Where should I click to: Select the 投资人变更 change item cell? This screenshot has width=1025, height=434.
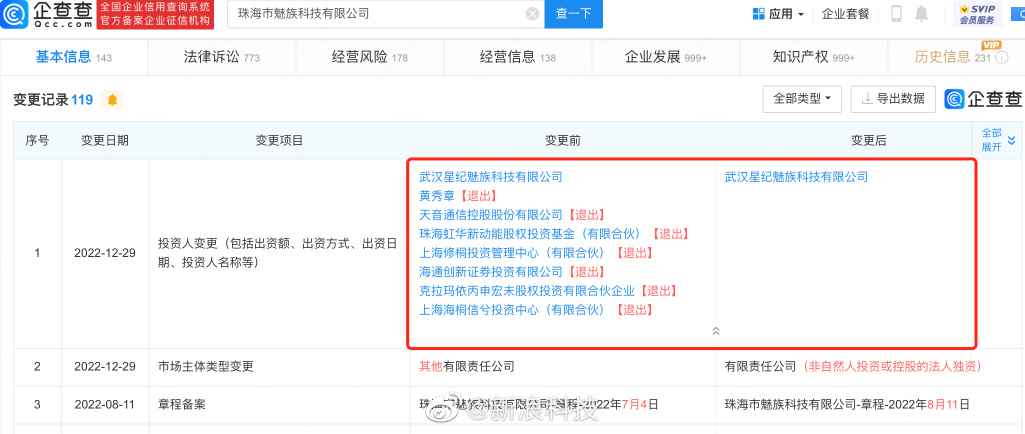coord(279,253)
